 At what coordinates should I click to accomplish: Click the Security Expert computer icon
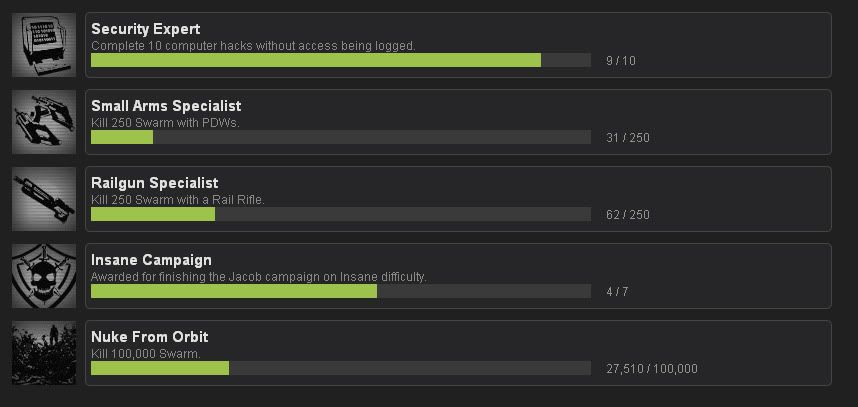pos(44,45)
